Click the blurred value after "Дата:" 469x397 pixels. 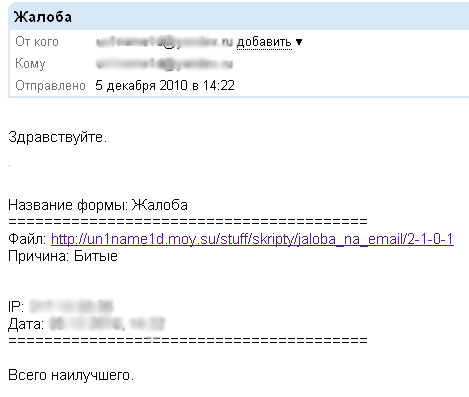(107, 324)
